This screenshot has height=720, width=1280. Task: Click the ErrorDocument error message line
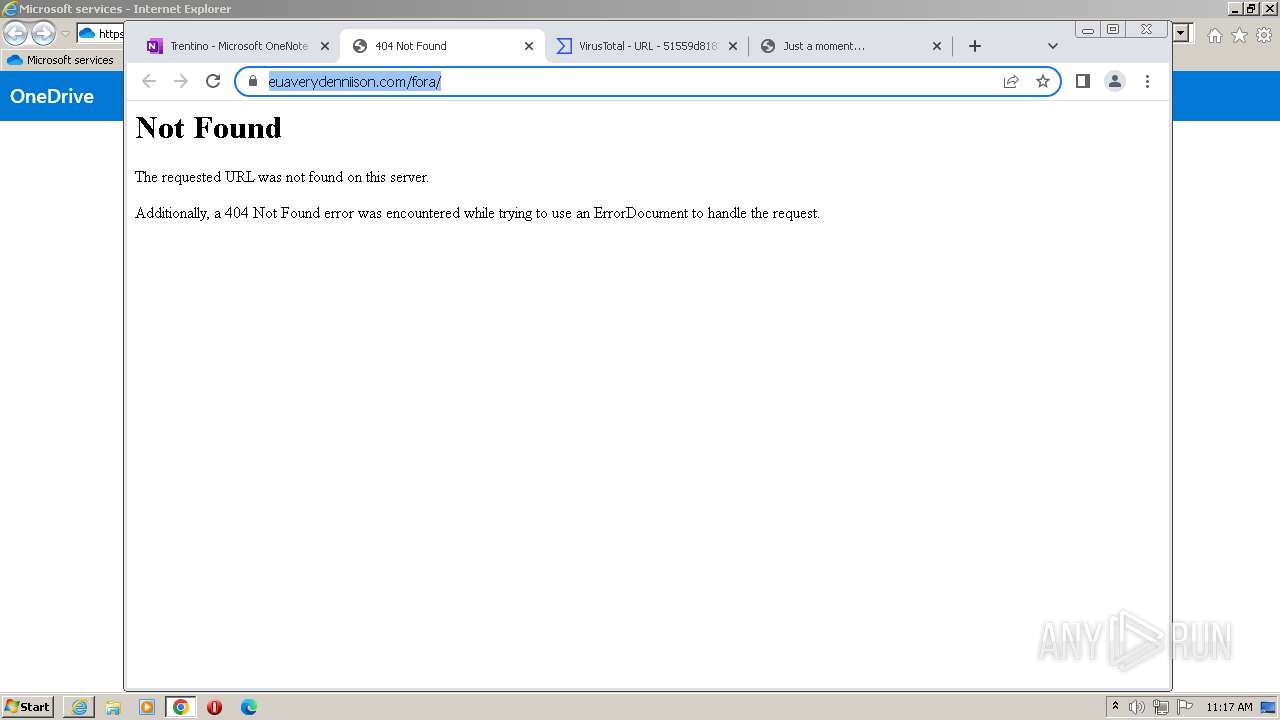coord(477,213)
